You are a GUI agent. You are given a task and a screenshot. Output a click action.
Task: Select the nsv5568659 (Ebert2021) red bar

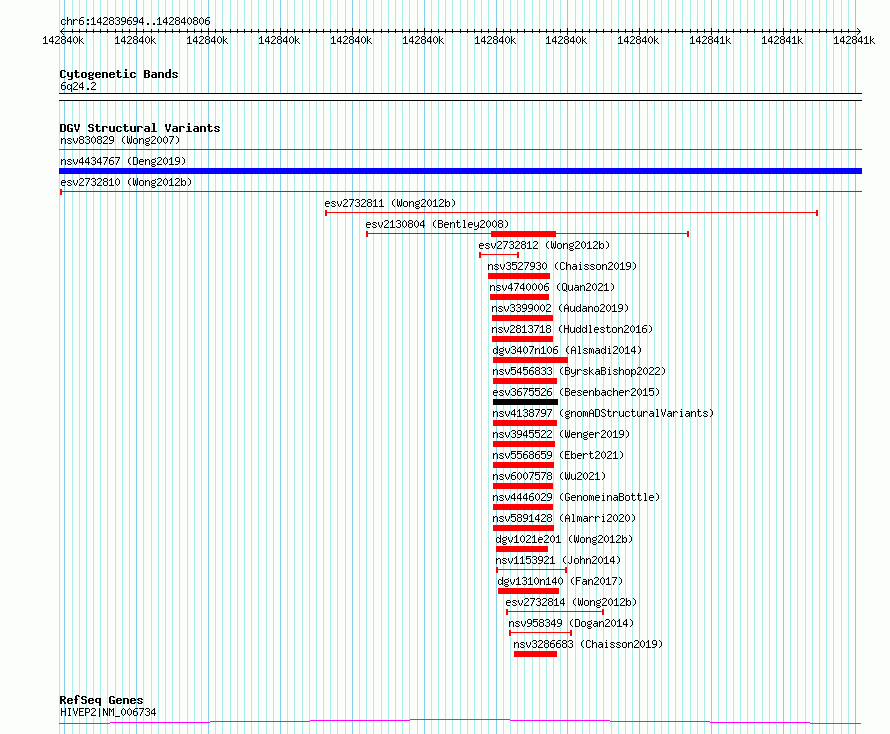pyautogui.click(x=523, y=465)
